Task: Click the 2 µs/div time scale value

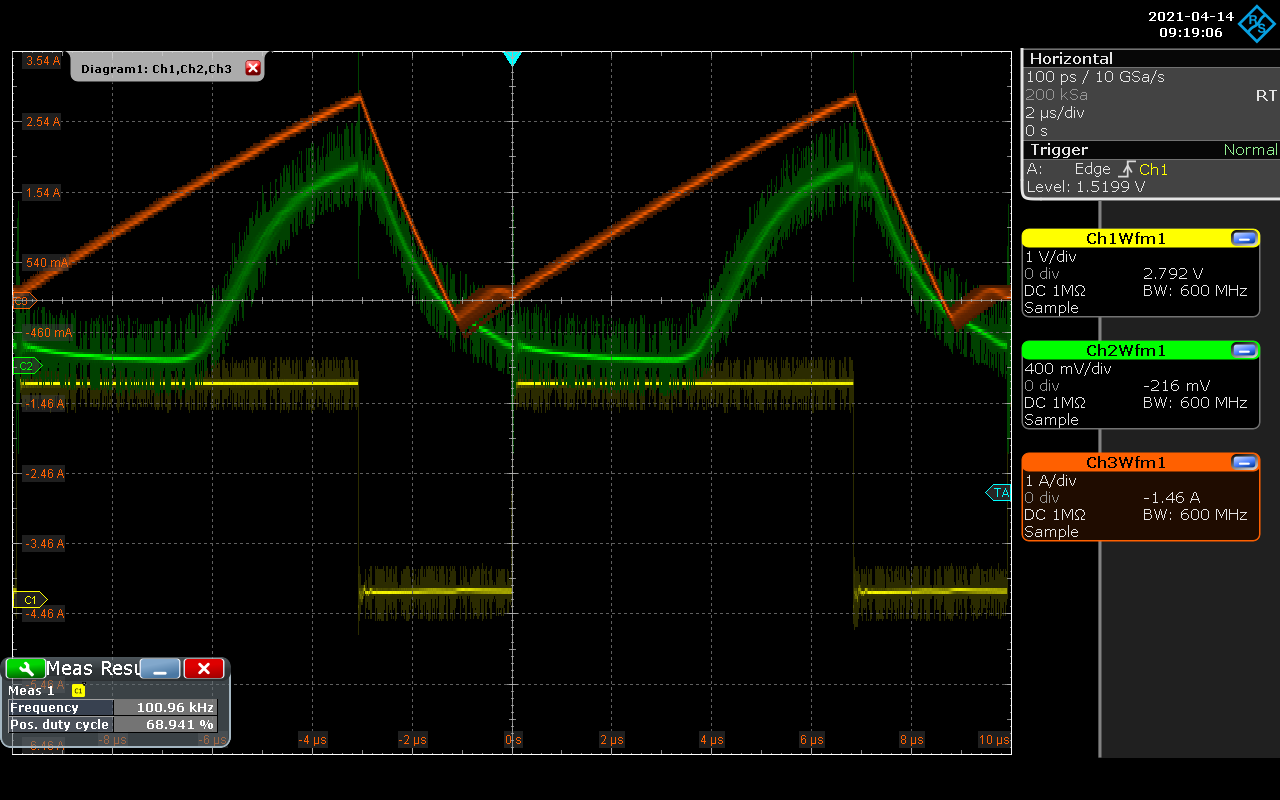Action: pyautogui.click(x=1055, y=112)
